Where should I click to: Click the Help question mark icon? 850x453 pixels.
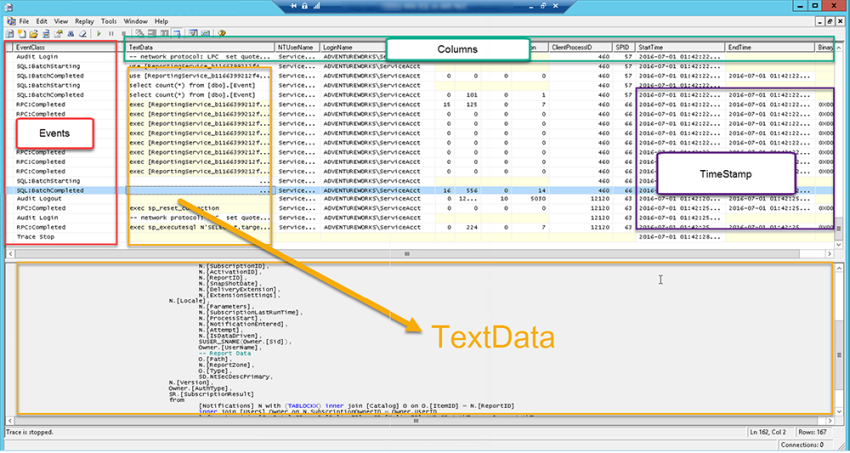tap(222, 34)
